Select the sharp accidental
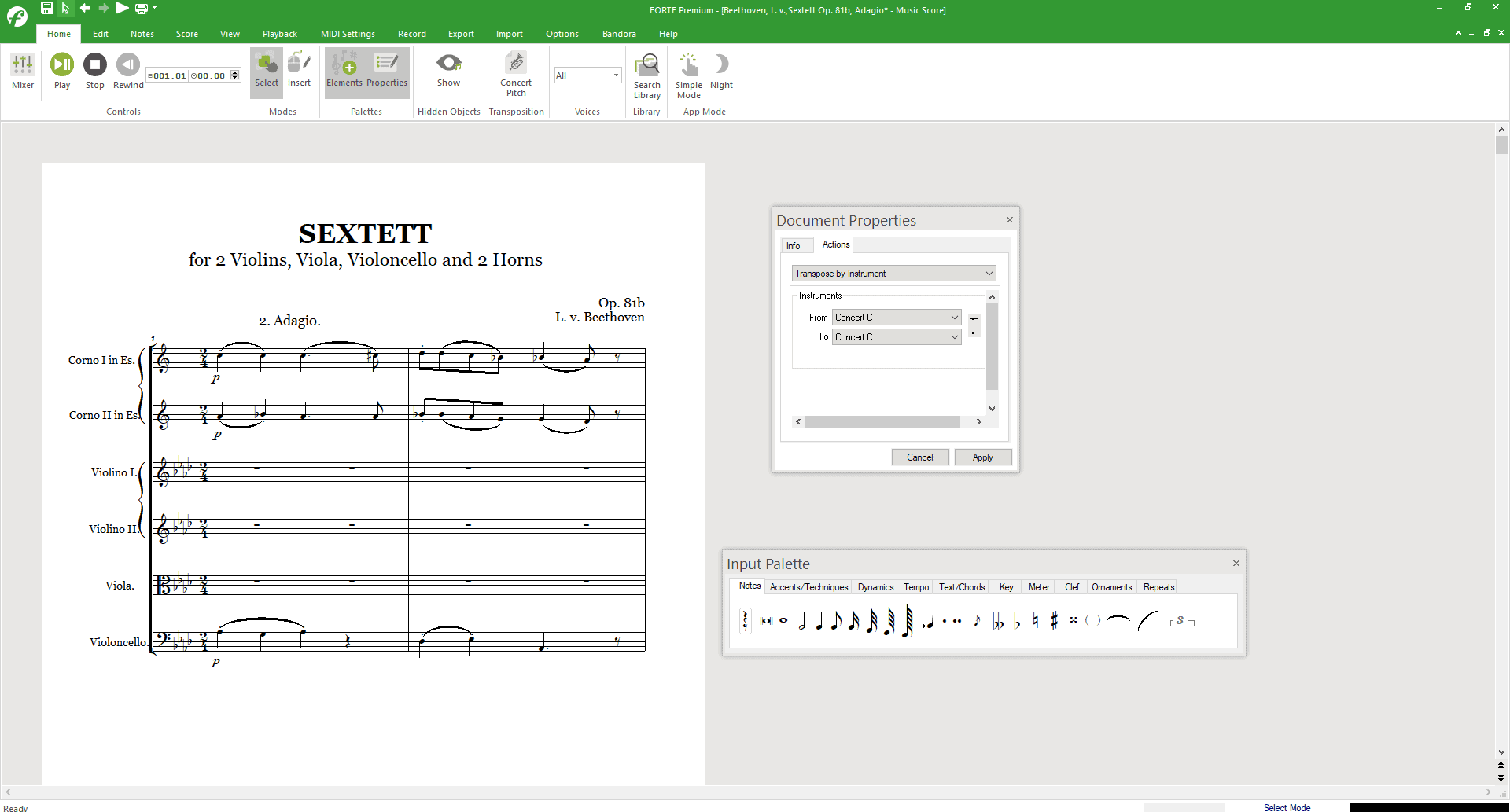The image size is (1510, 812). (1055, 621)
